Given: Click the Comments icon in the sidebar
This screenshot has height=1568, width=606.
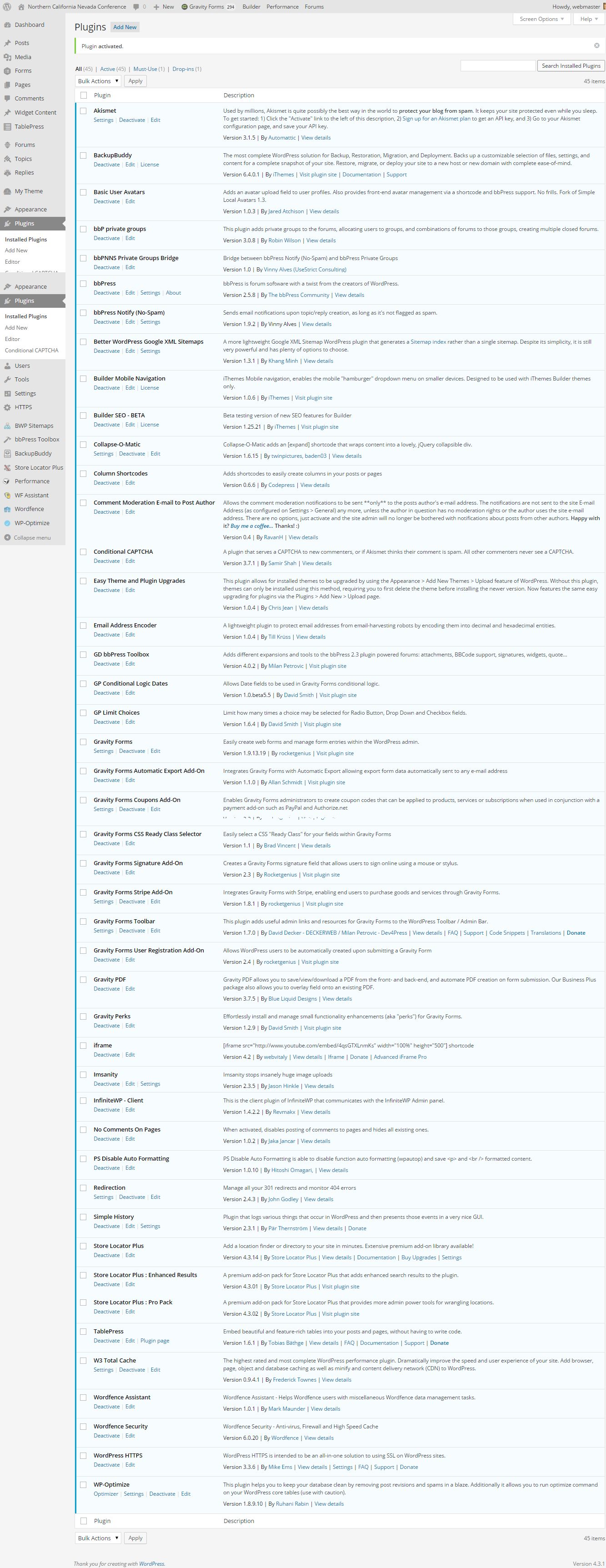Looking at the screenshot, I should tap(7, 99).
